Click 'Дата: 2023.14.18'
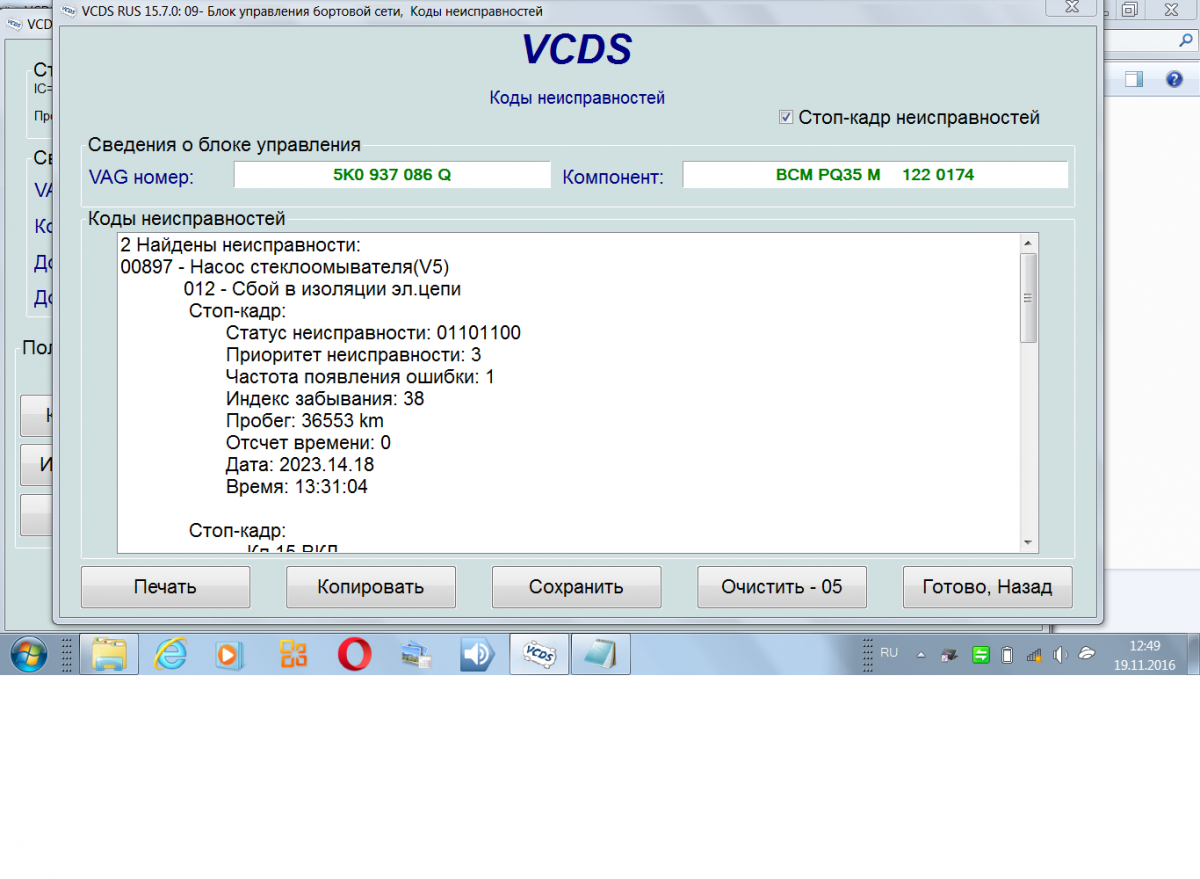This screenshot has height=879, width=1200. click(x=300, y=465)
